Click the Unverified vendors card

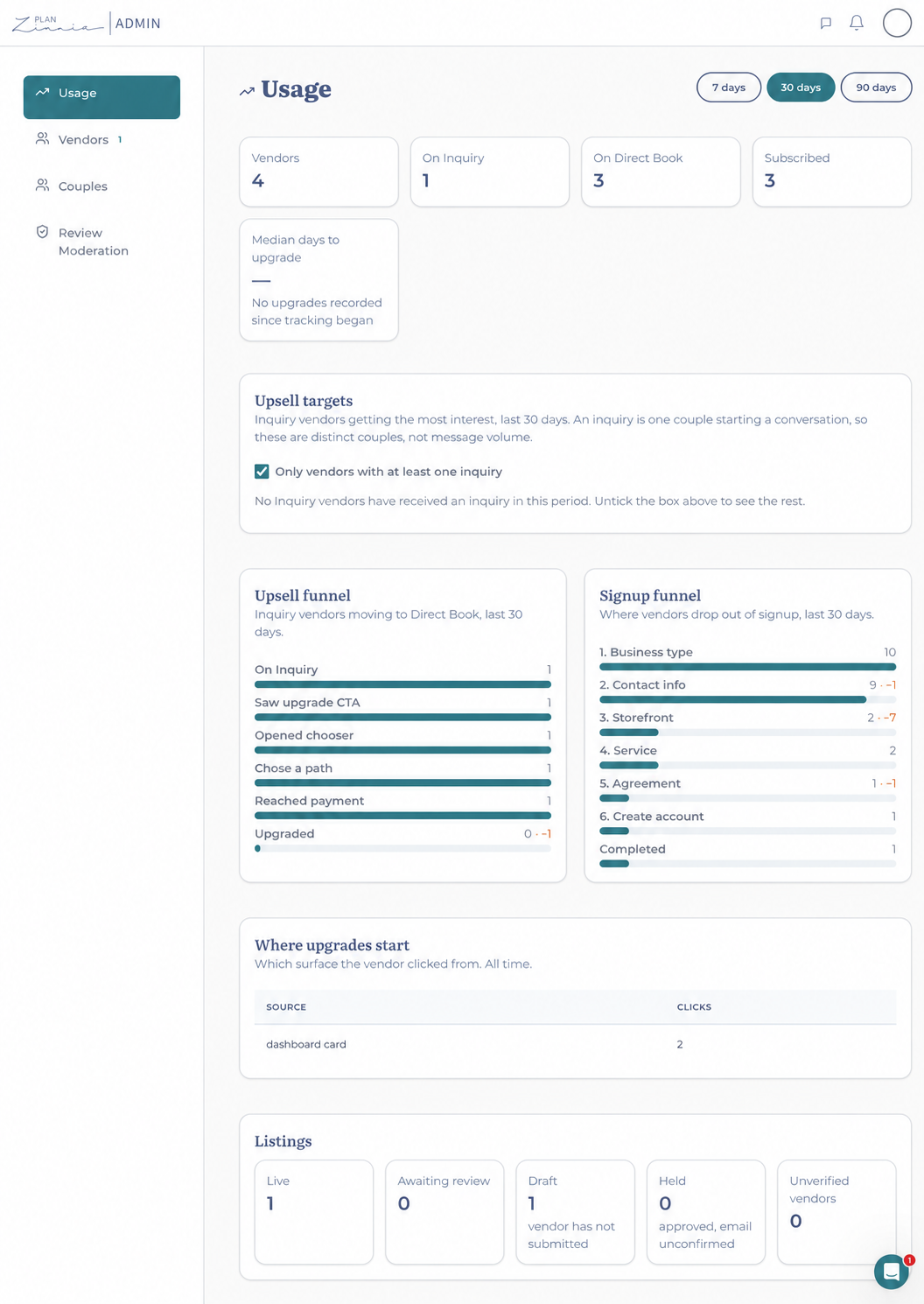point(836,1212)
